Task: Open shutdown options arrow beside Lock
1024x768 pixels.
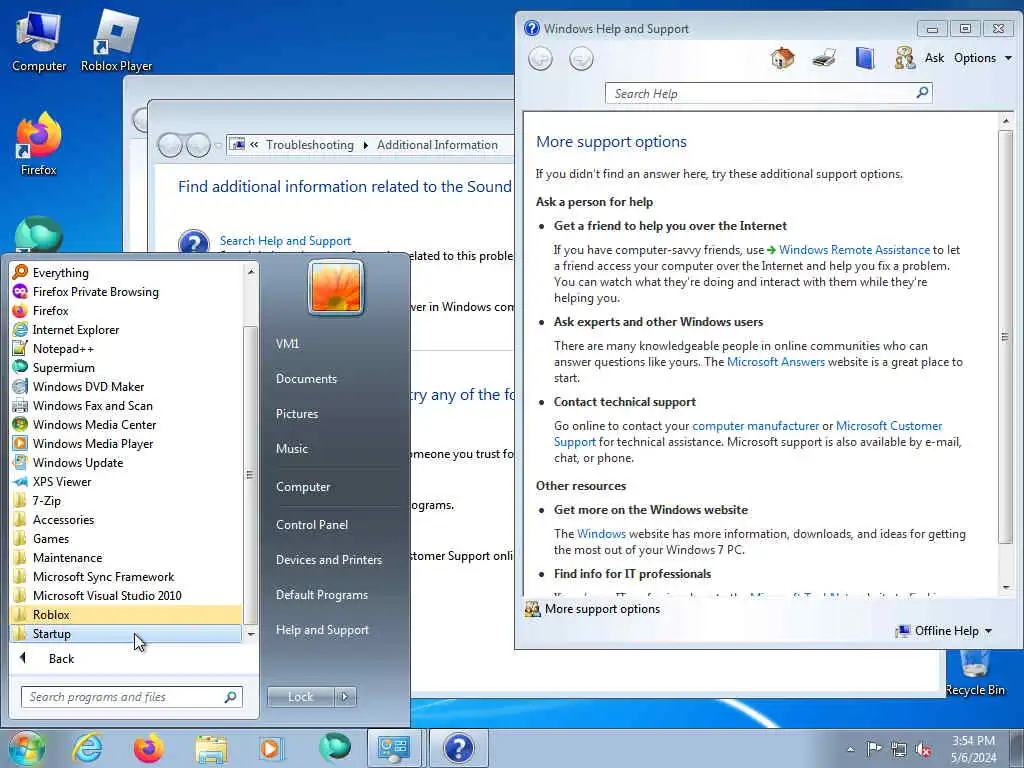Action: 345,697
